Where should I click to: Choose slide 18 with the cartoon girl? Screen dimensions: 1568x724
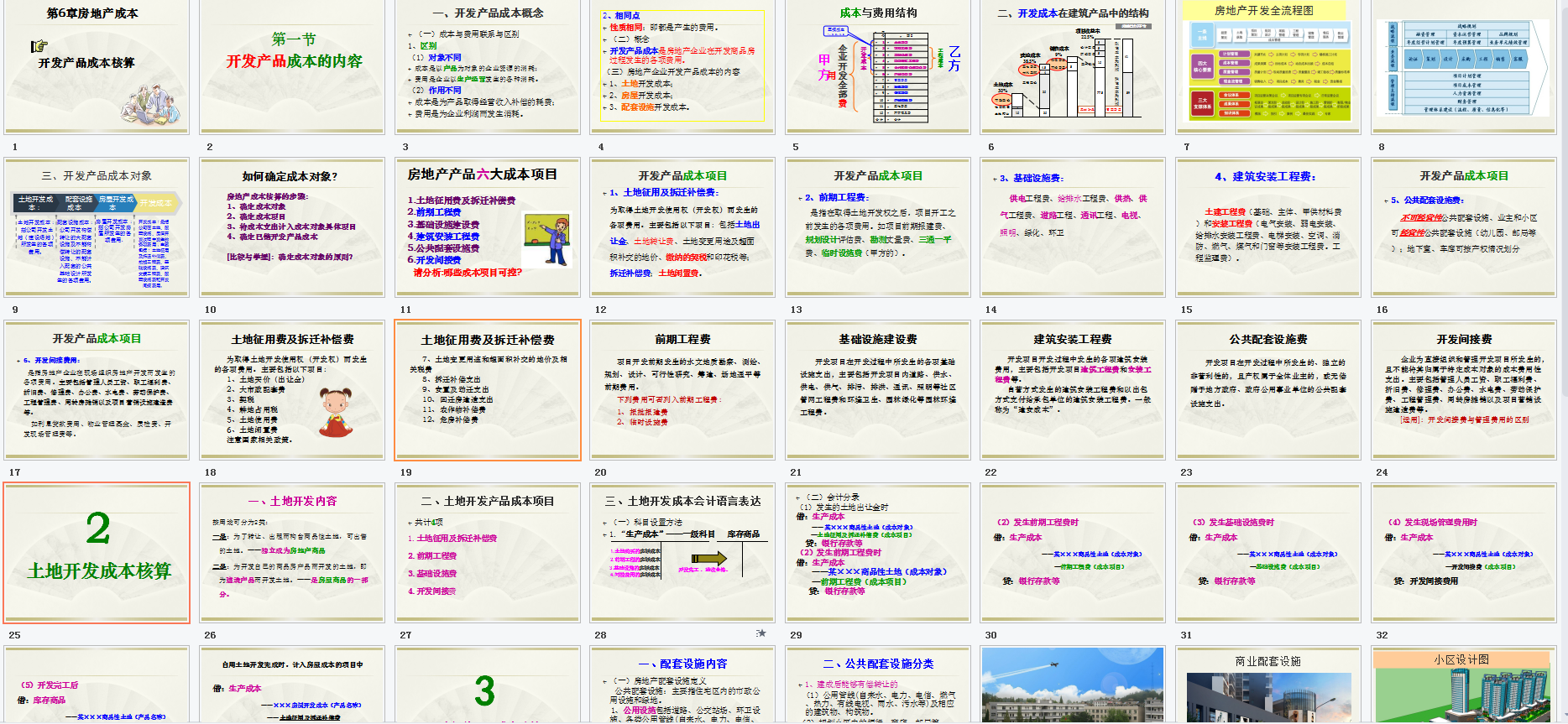click(x=292, y=390)
